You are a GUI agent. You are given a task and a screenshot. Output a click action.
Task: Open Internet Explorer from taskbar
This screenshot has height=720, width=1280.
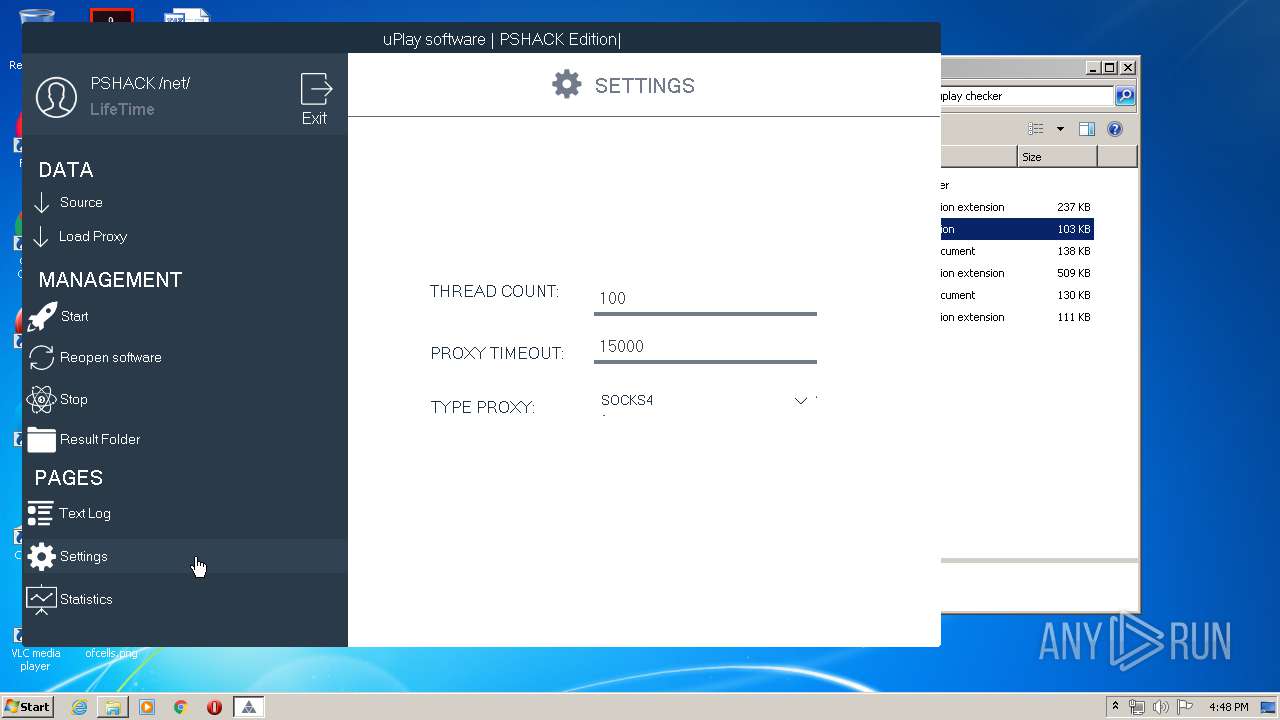79,707
